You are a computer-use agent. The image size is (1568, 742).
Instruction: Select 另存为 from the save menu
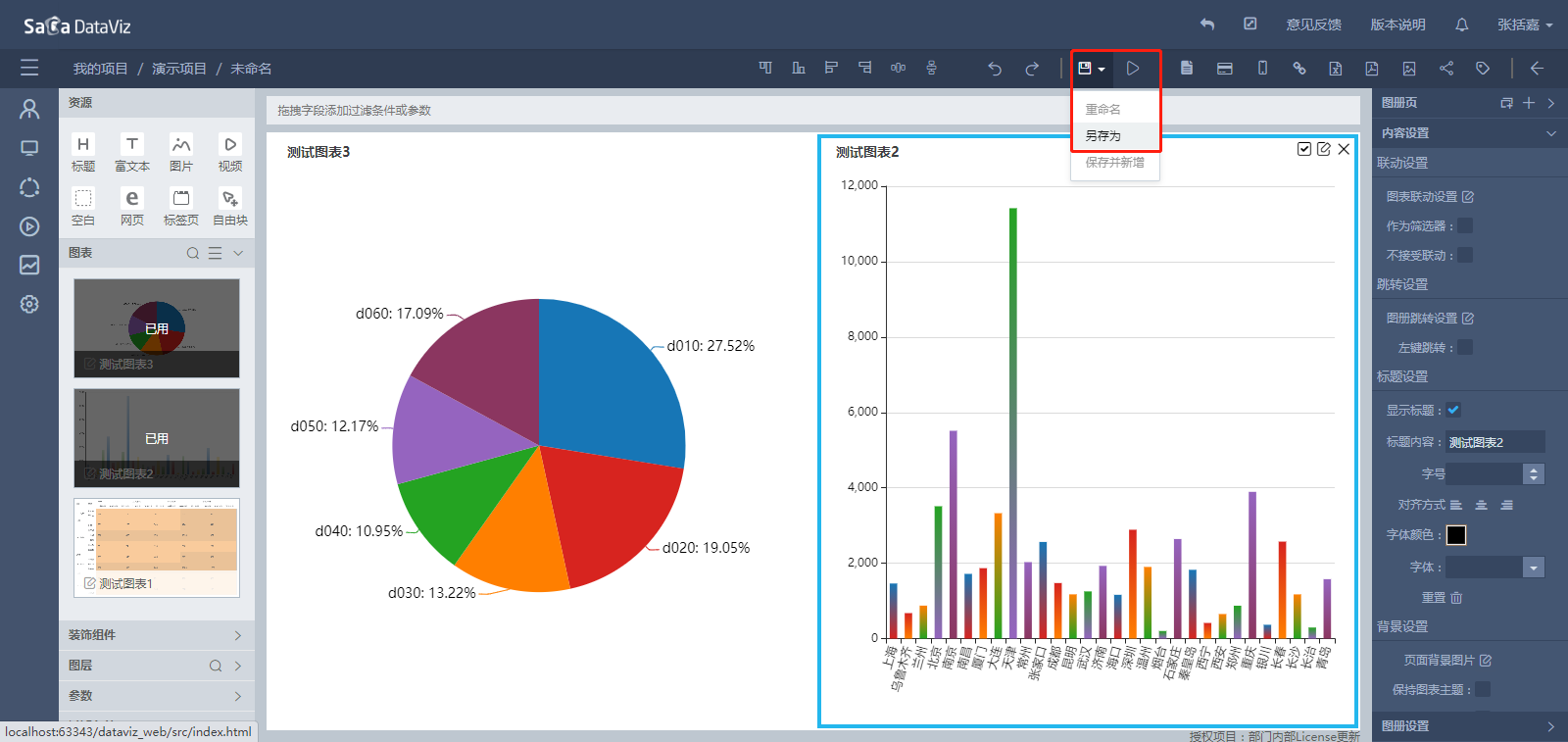1115,135
